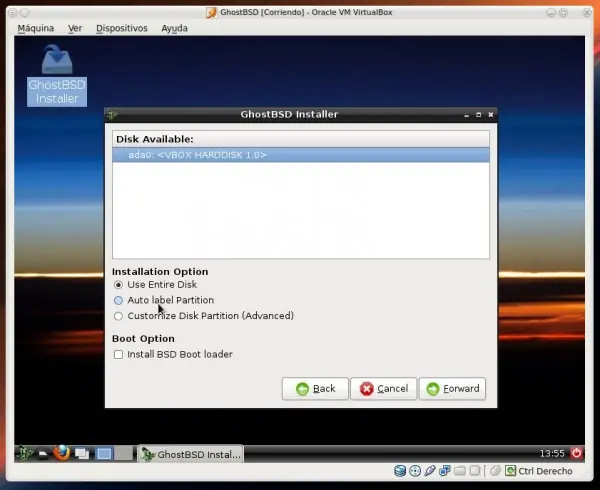Click the Back button
The image size is (600, 490).
315,389
